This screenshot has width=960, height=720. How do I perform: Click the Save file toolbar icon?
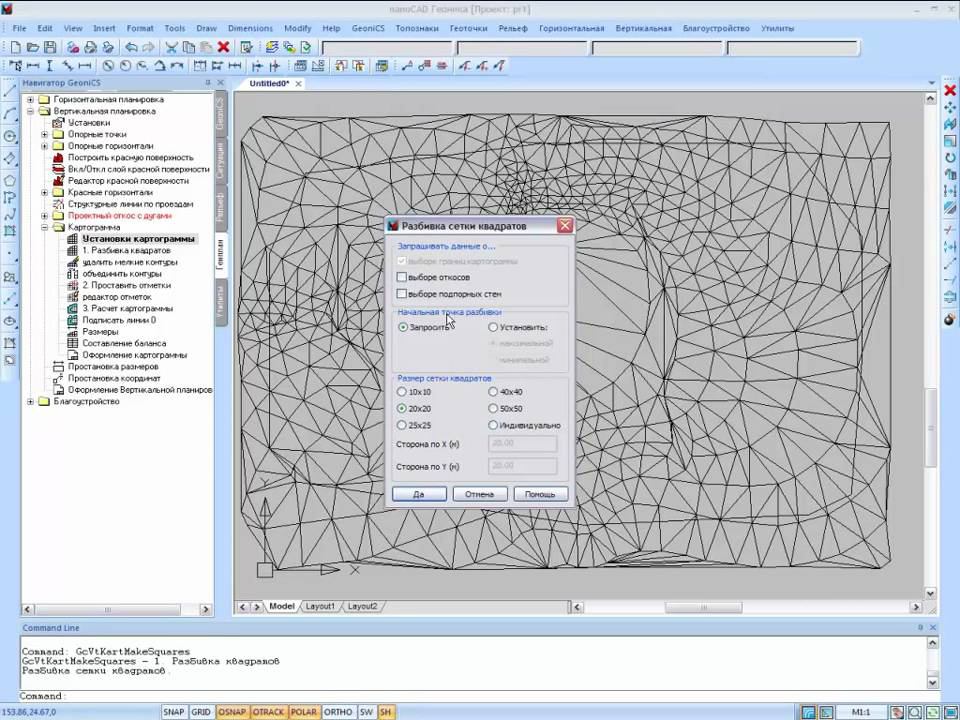click(x=50, y=47)
